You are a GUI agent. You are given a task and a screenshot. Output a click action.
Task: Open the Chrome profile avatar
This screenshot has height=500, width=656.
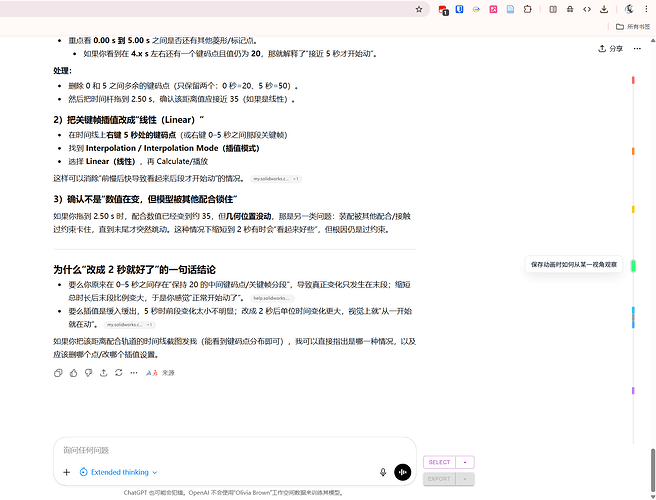[x=629, y=9]
